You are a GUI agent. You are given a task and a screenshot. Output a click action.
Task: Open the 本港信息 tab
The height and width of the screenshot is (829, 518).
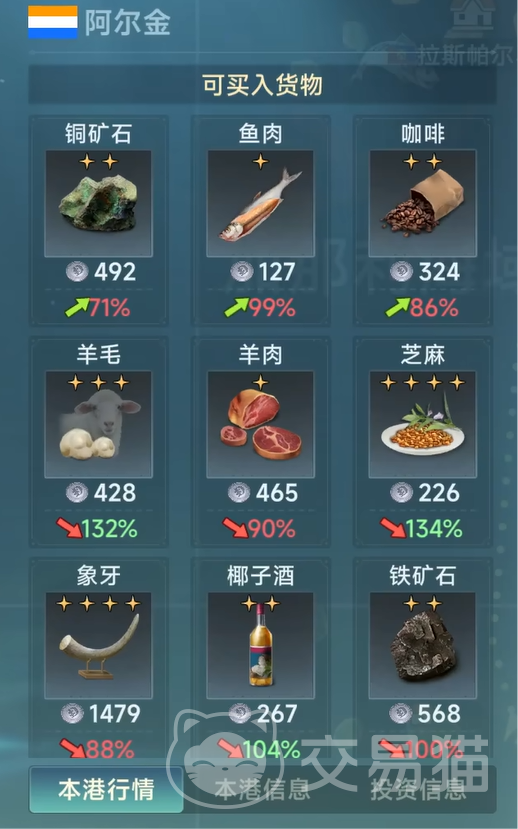point(262,789)
